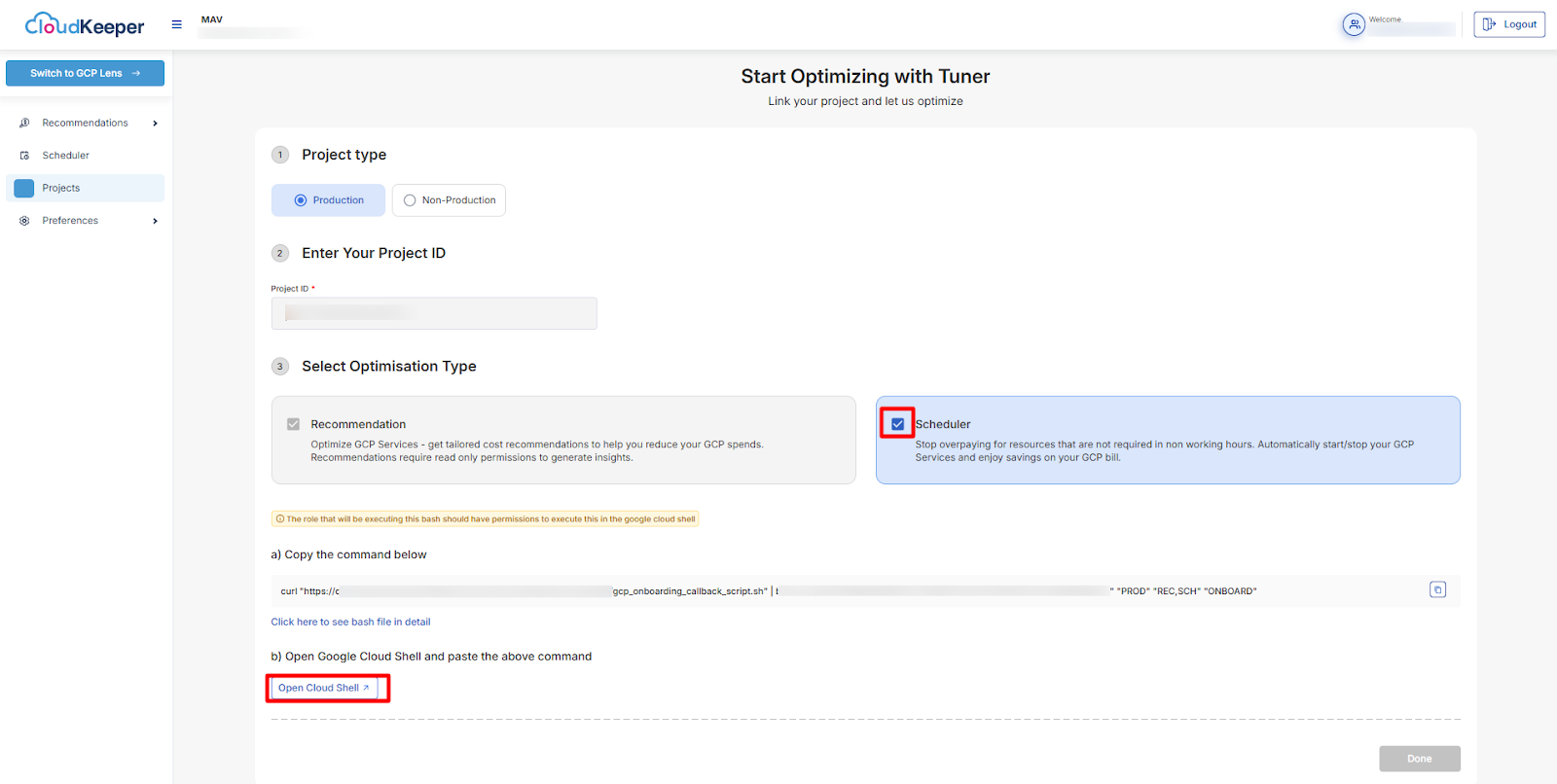Uncheck the Scheduler checkbox

[x=897, y=424]
